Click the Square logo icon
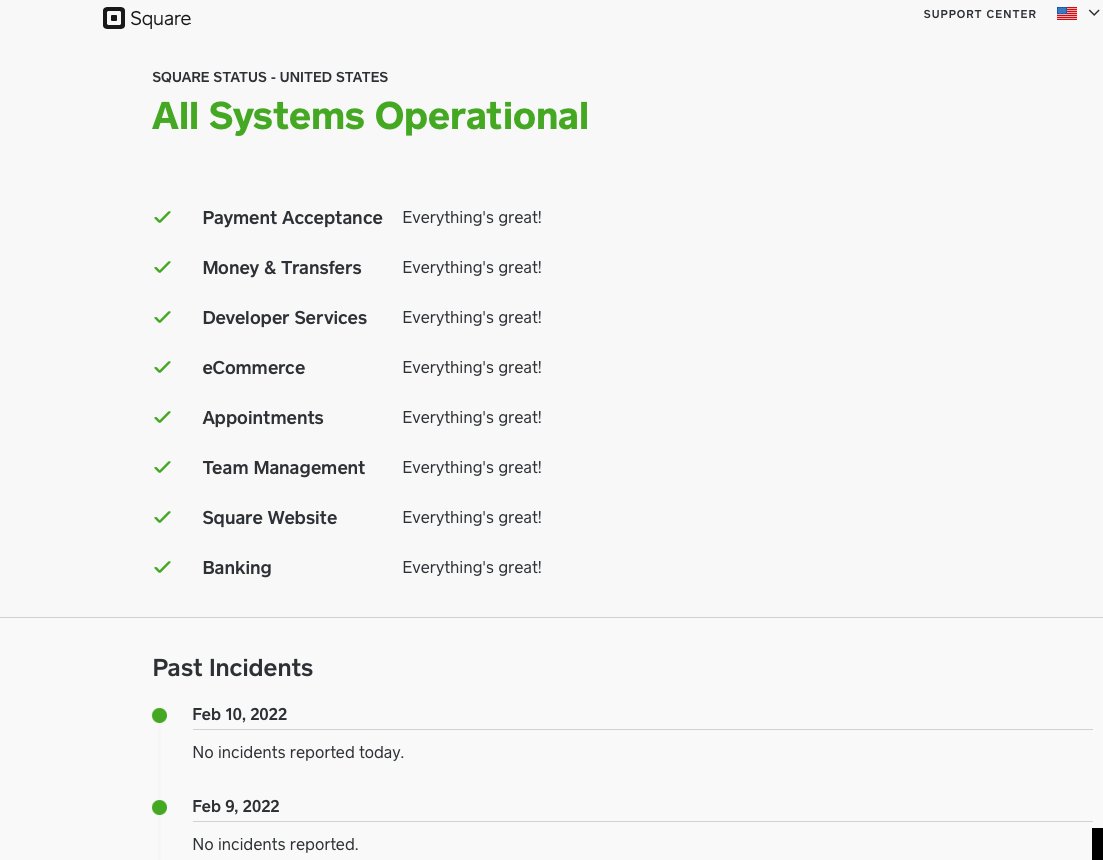Image resolution: width=1103 pixels, height=860 pixels. [114, 18]
